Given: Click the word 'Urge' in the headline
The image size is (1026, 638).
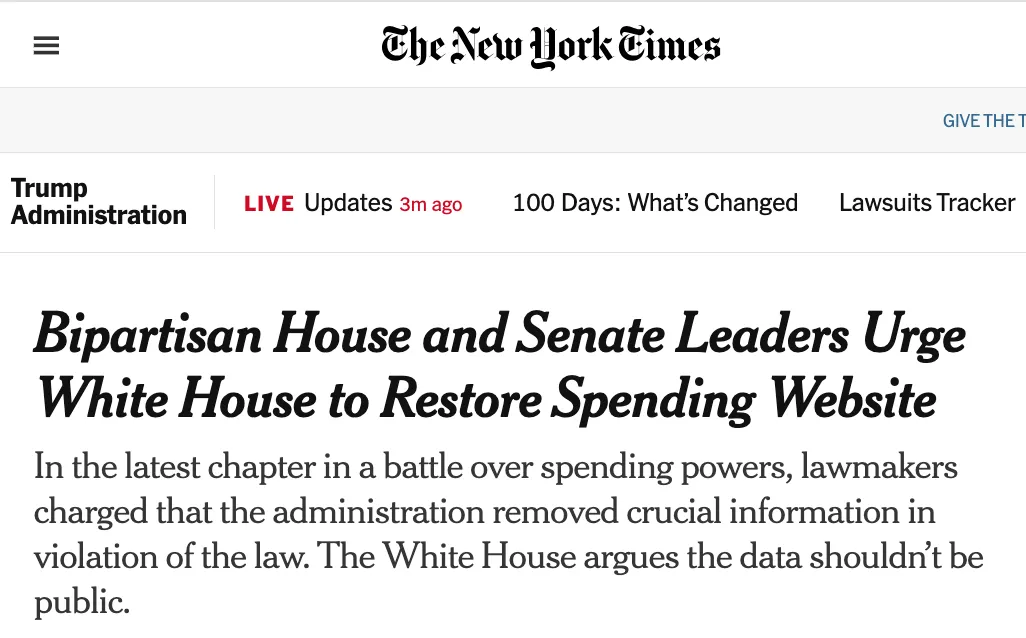Looking at the screenshot, I should (913, 336).
